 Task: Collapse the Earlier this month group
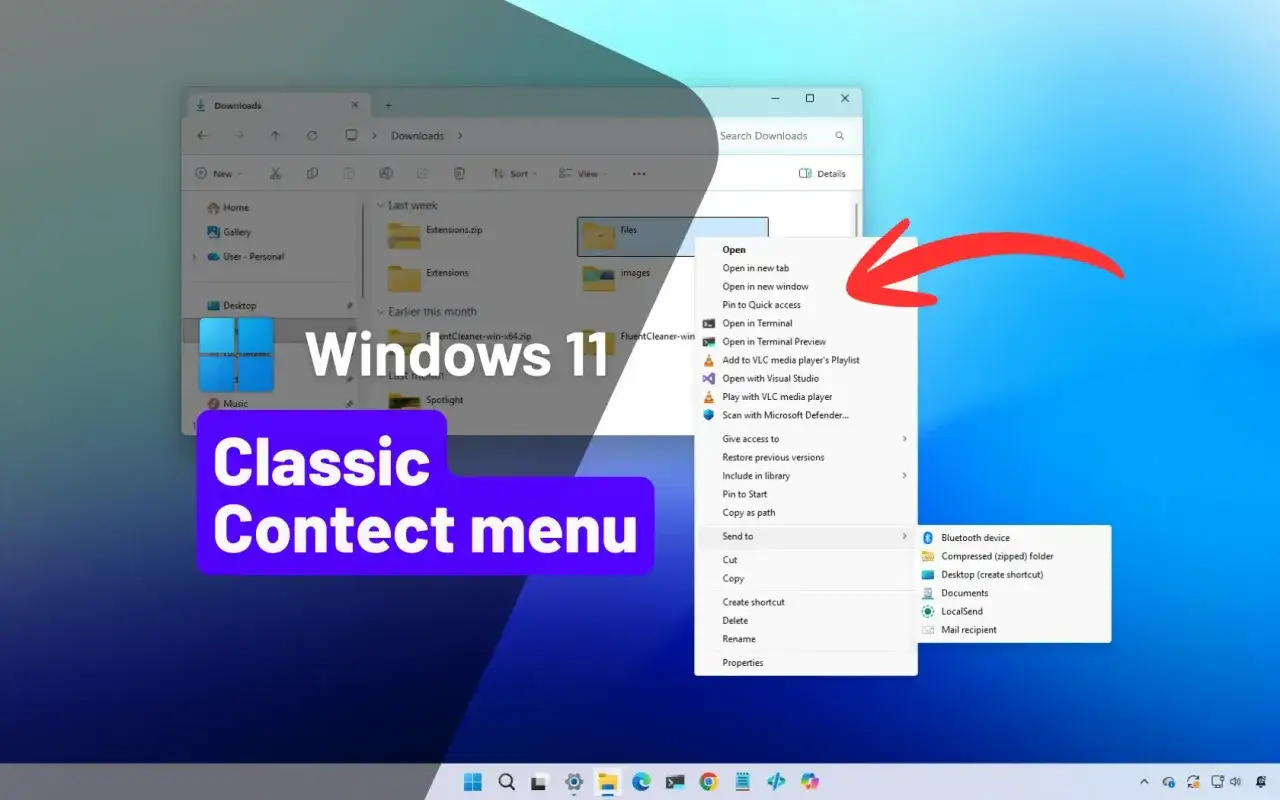click(380, 311)
